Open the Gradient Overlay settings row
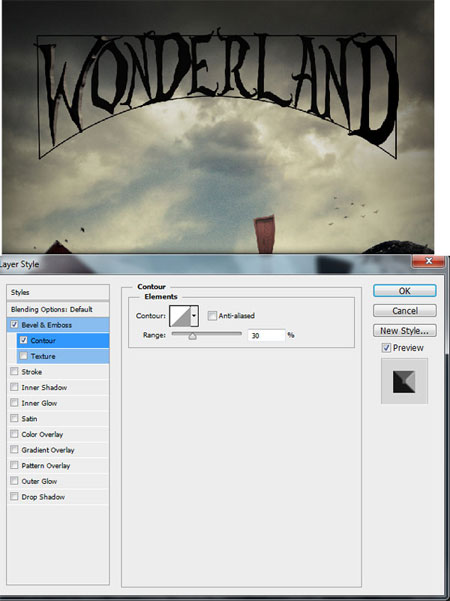450x601 pixels. (x=58, y=450)
